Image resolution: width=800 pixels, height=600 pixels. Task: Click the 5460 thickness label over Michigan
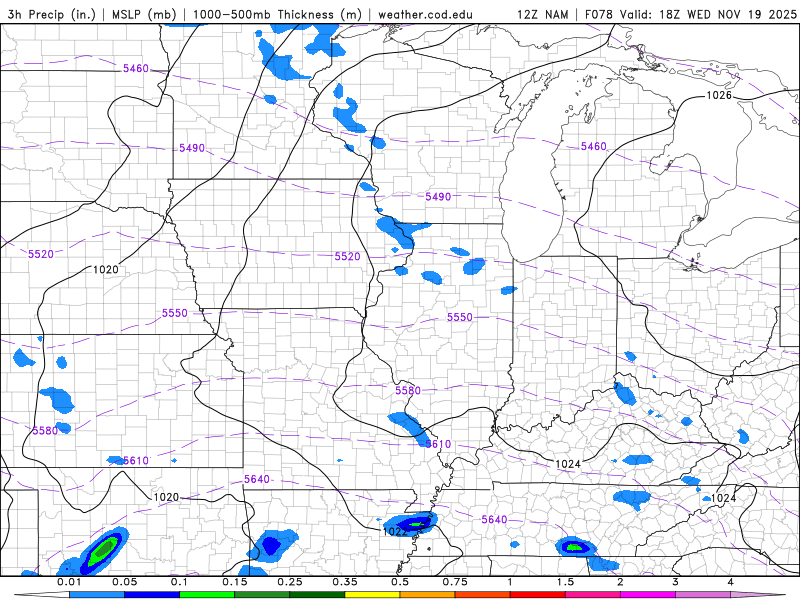click(x=594, y=146)
